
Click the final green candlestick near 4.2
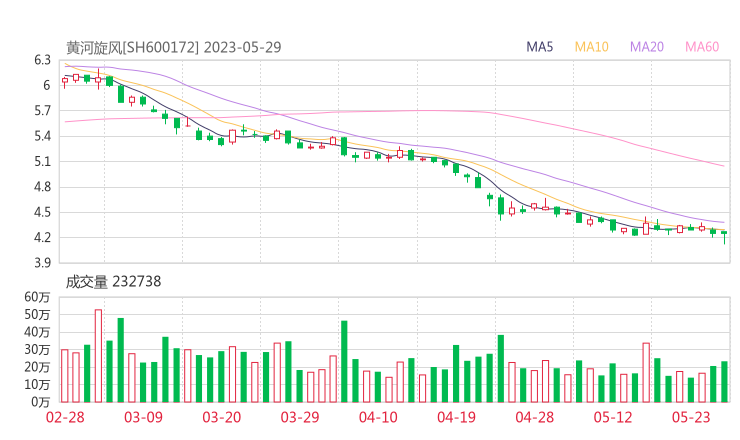click(724, 237)
